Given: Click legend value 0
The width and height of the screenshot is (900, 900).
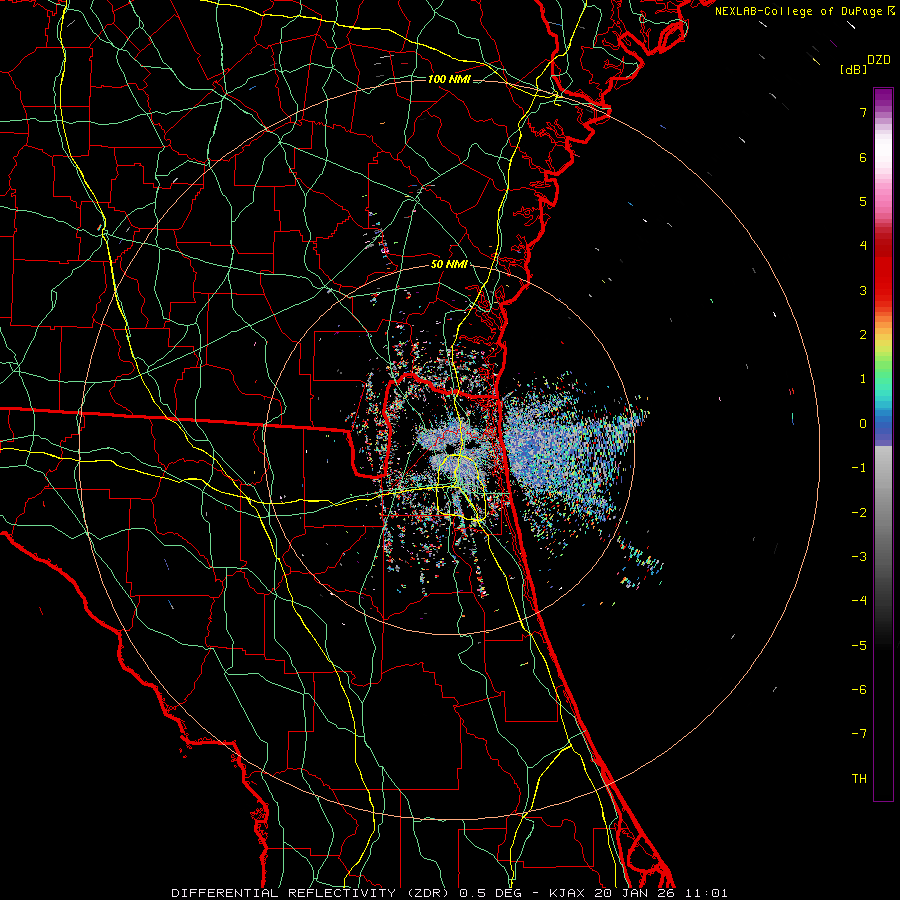Looking at the screenshot, I should 863,424.
